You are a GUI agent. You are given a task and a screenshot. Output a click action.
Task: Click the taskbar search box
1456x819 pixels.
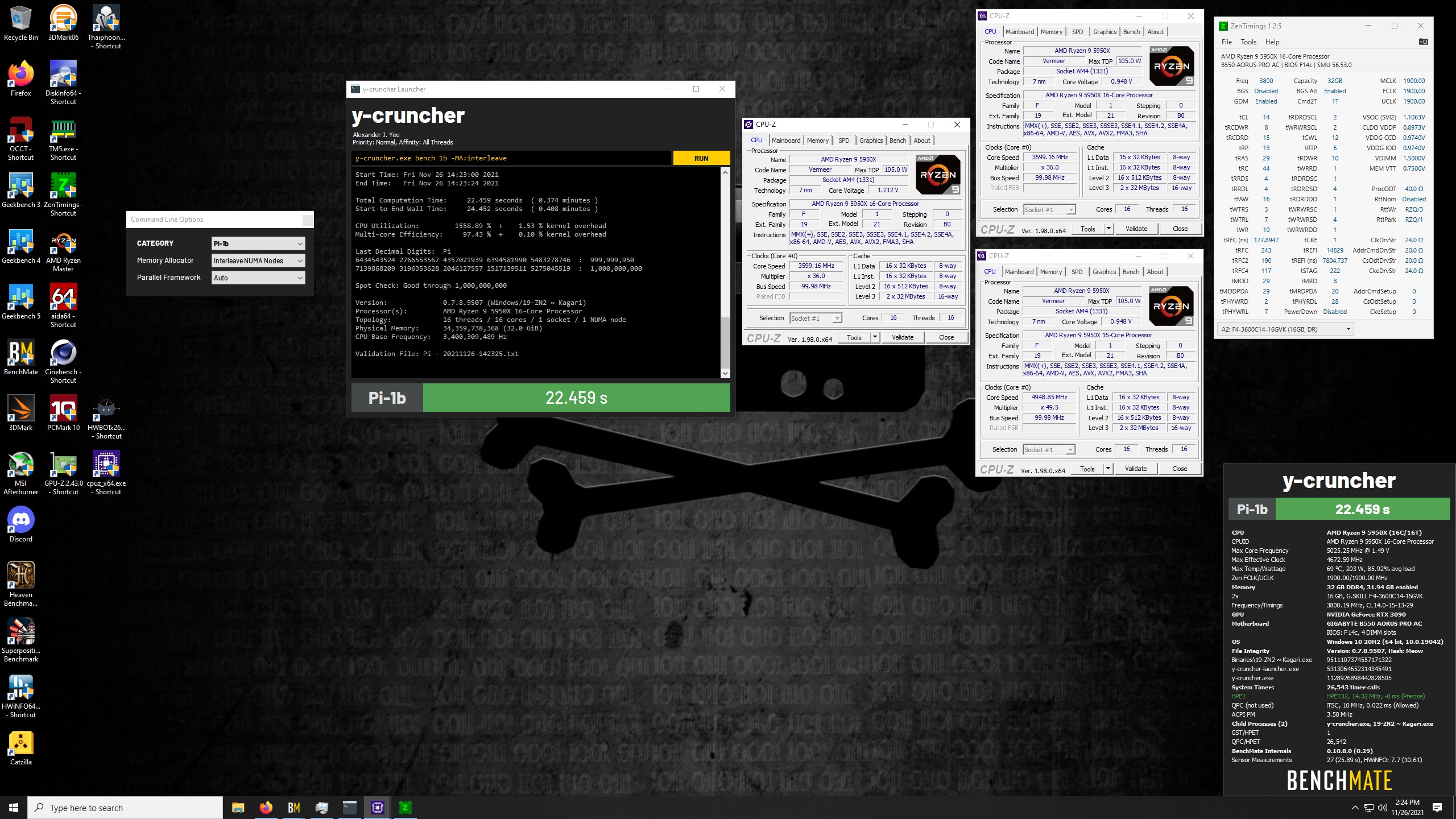tap(125, 808)
